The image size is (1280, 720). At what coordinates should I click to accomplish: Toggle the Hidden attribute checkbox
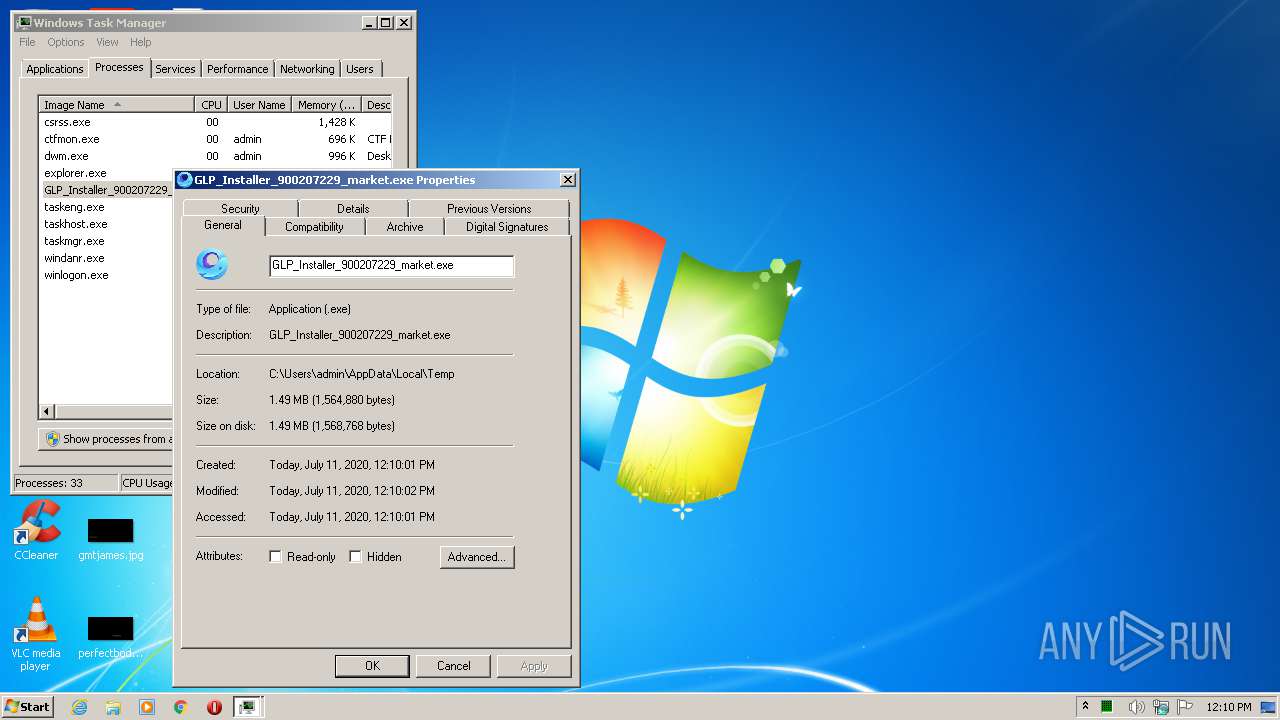click(x=355, y=557)
